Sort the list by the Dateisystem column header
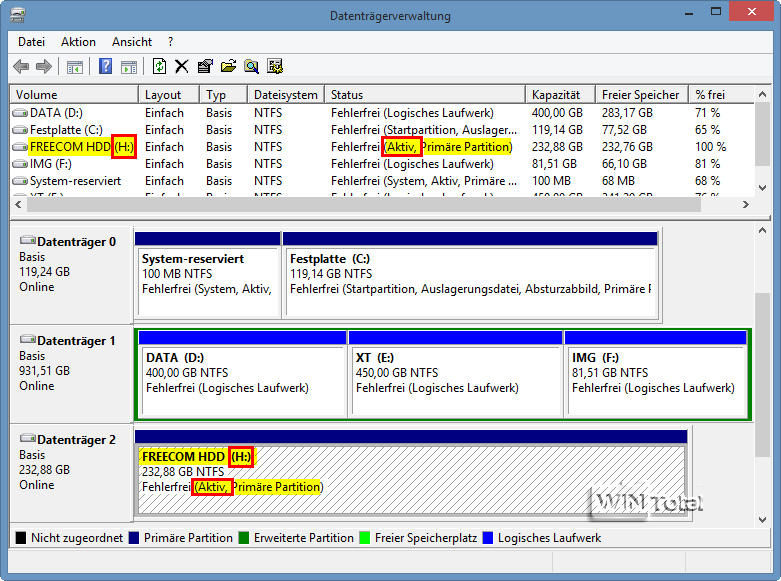 285,95
